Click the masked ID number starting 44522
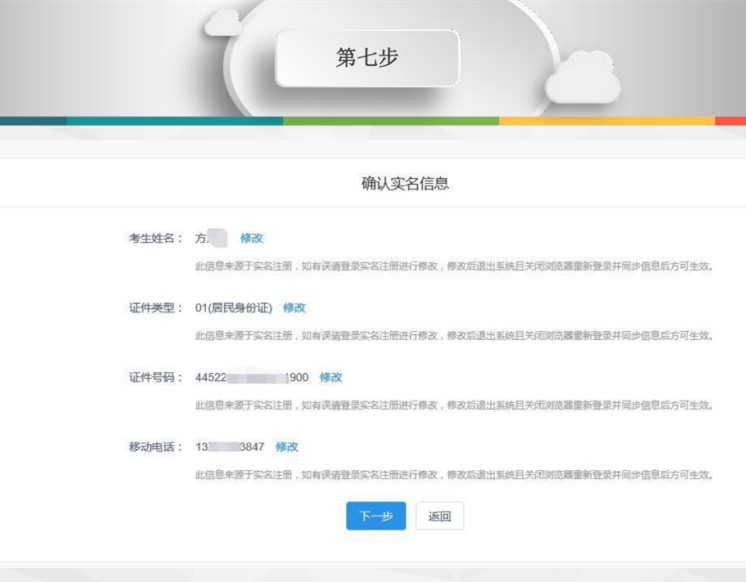Screen dimensions: 746x582 tap(251, 377)
